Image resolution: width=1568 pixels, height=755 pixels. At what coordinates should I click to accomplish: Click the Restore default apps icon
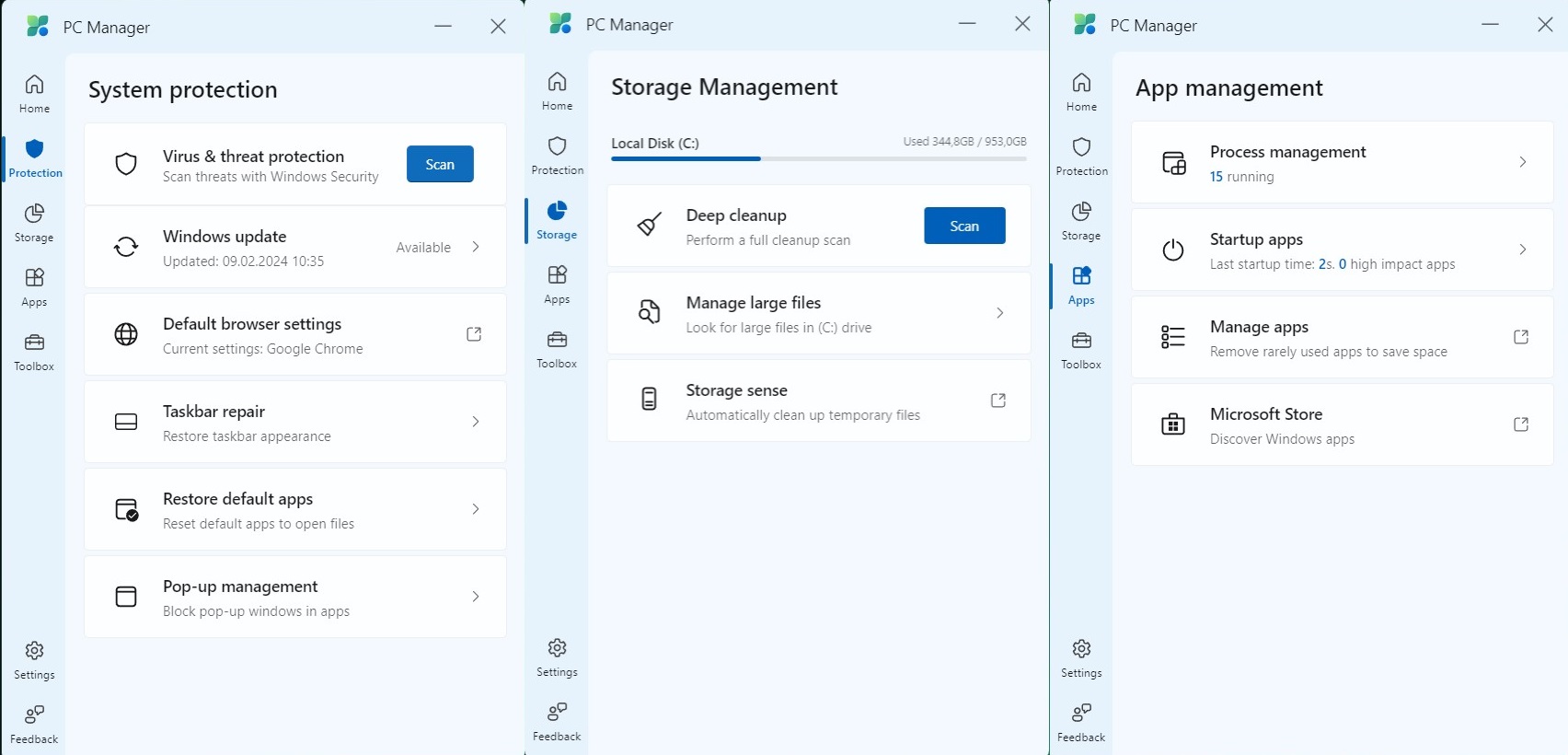point(126,509)
